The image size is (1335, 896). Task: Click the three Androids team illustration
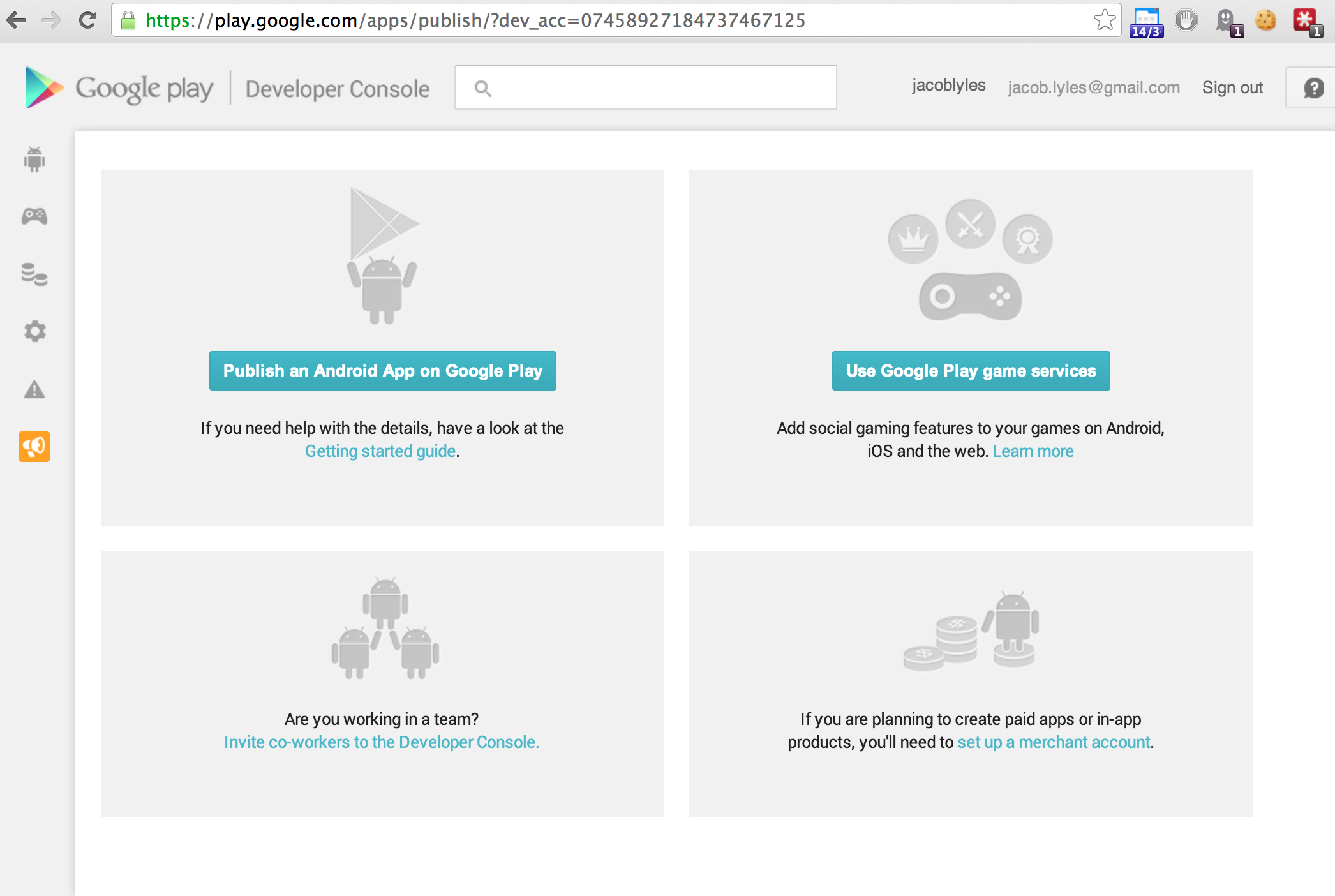click(x=385, y=628)
